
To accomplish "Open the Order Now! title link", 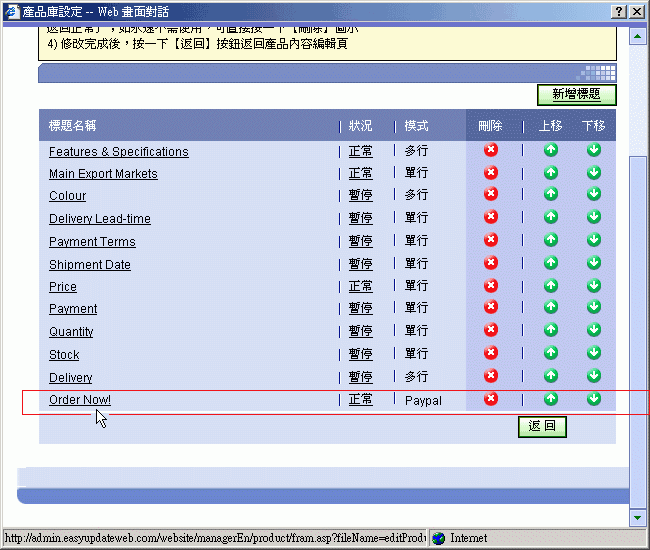I will (80, 400).
